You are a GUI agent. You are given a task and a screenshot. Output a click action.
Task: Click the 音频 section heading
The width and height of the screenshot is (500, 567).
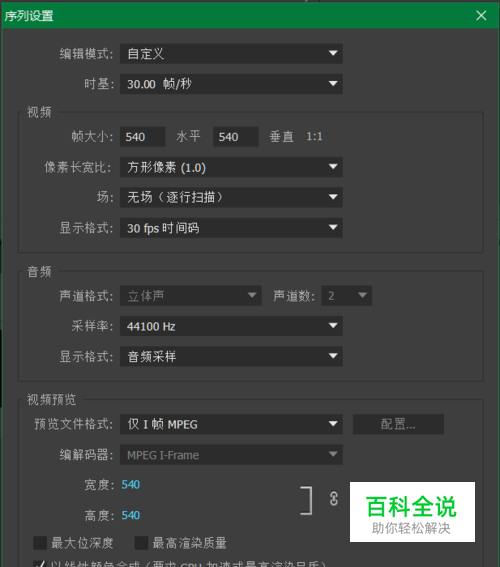pyautogui.click(x=39, y=272)
